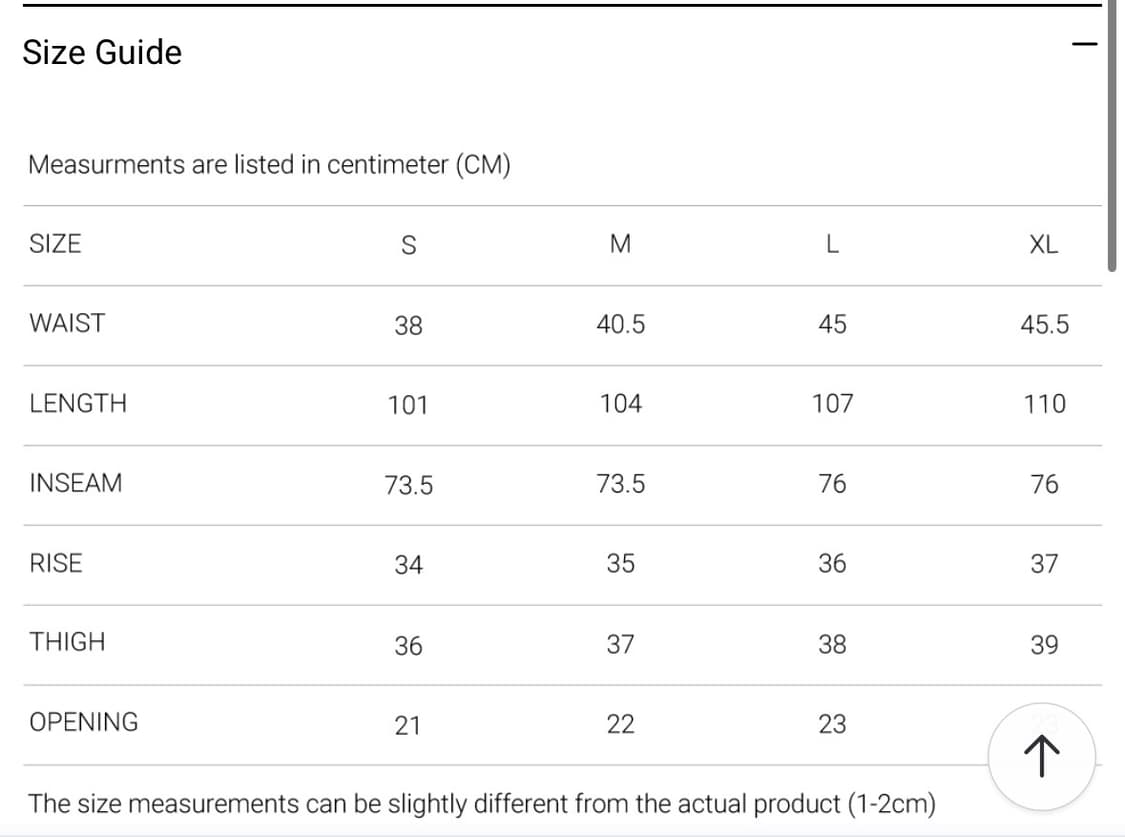Click the RISE row label
The image size is (1125, 837).
56,563
